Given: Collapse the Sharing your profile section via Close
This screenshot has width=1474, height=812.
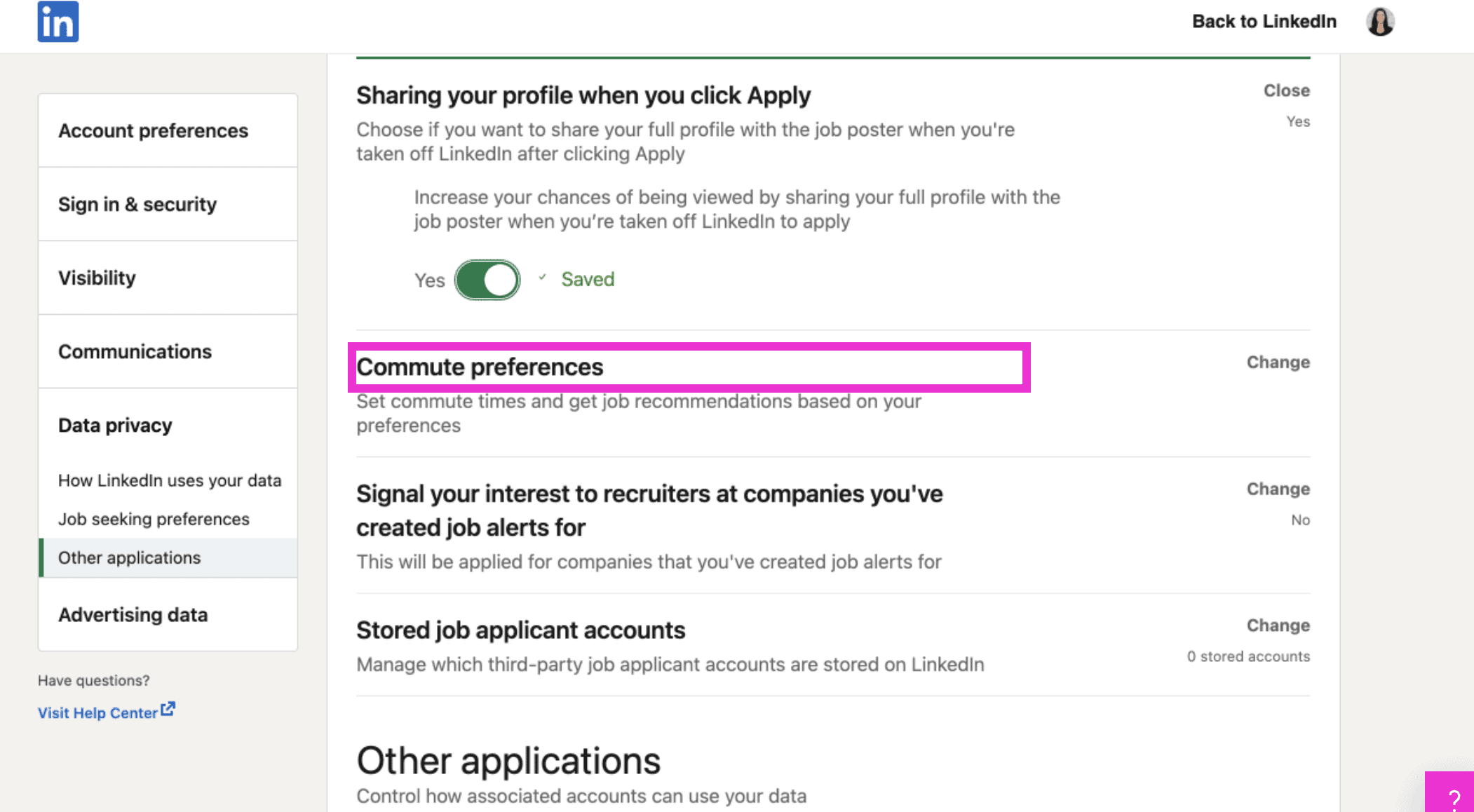Looking at the screenshot, I should click(1286, 90).
